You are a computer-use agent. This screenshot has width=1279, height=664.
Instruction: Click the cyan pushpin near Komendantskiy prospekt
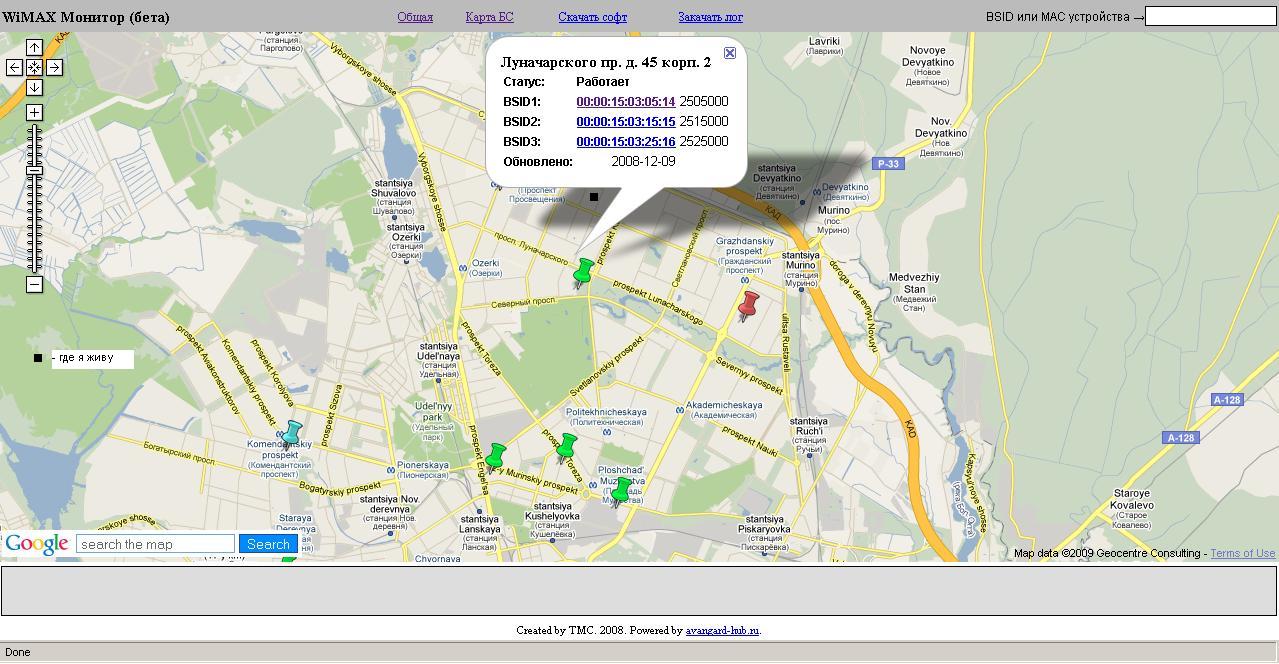[291, 433]
